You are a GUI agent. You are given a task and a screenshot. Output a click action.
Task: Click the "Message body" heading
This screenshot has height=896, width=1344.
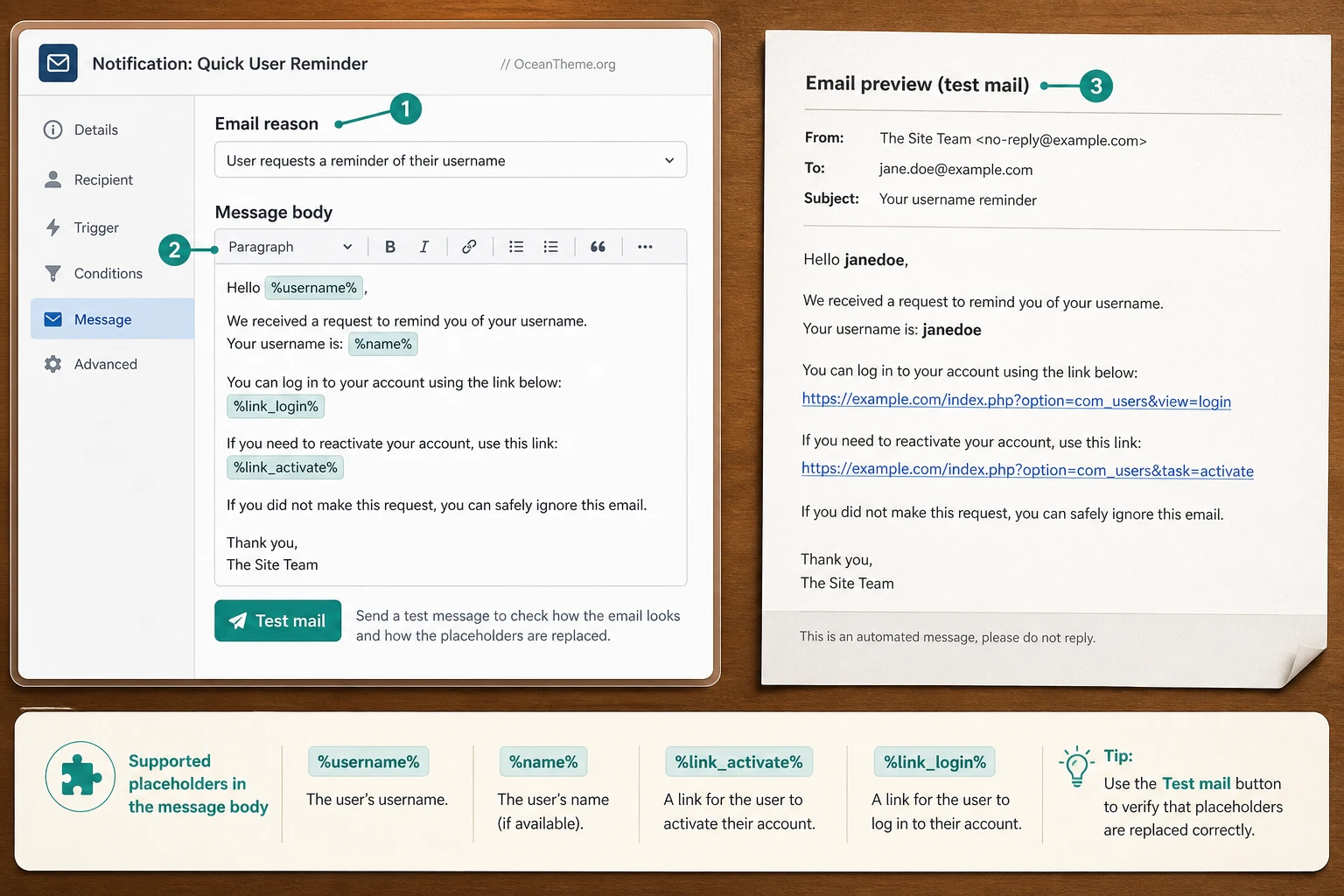pyautogui.click(x=274, y=212)
